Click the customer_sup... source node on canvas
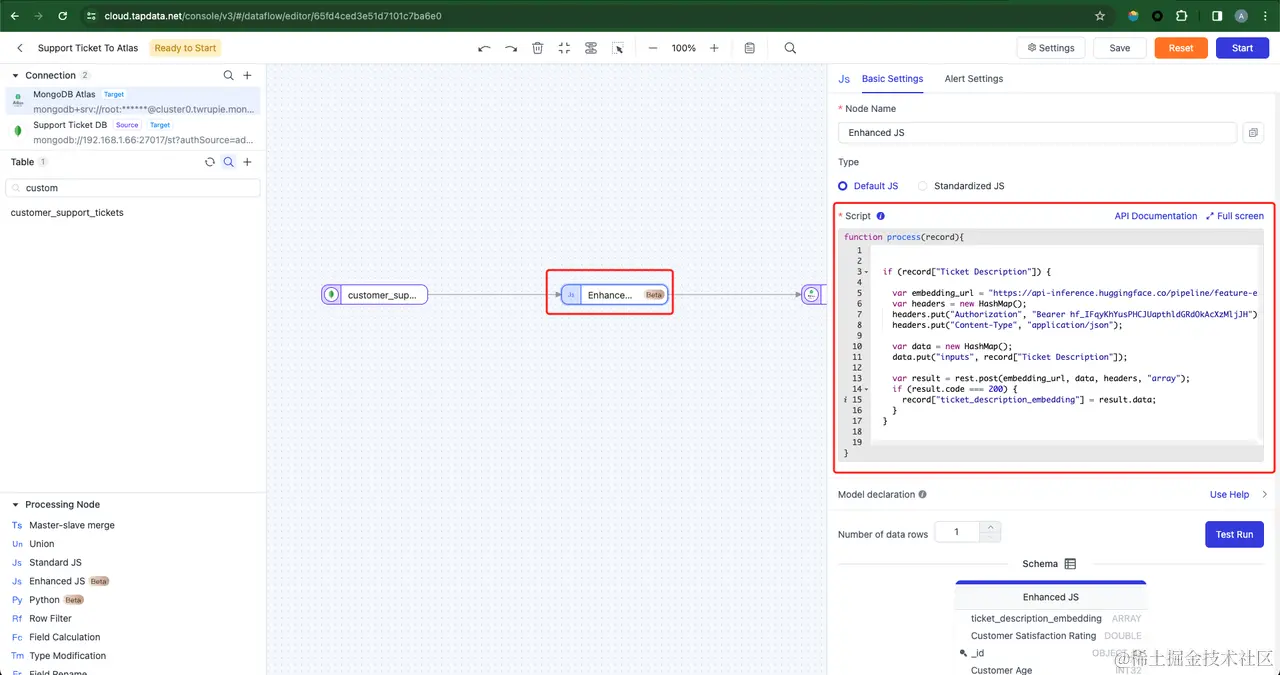This screenshot has height=675, width=1280. pos(375,295)
